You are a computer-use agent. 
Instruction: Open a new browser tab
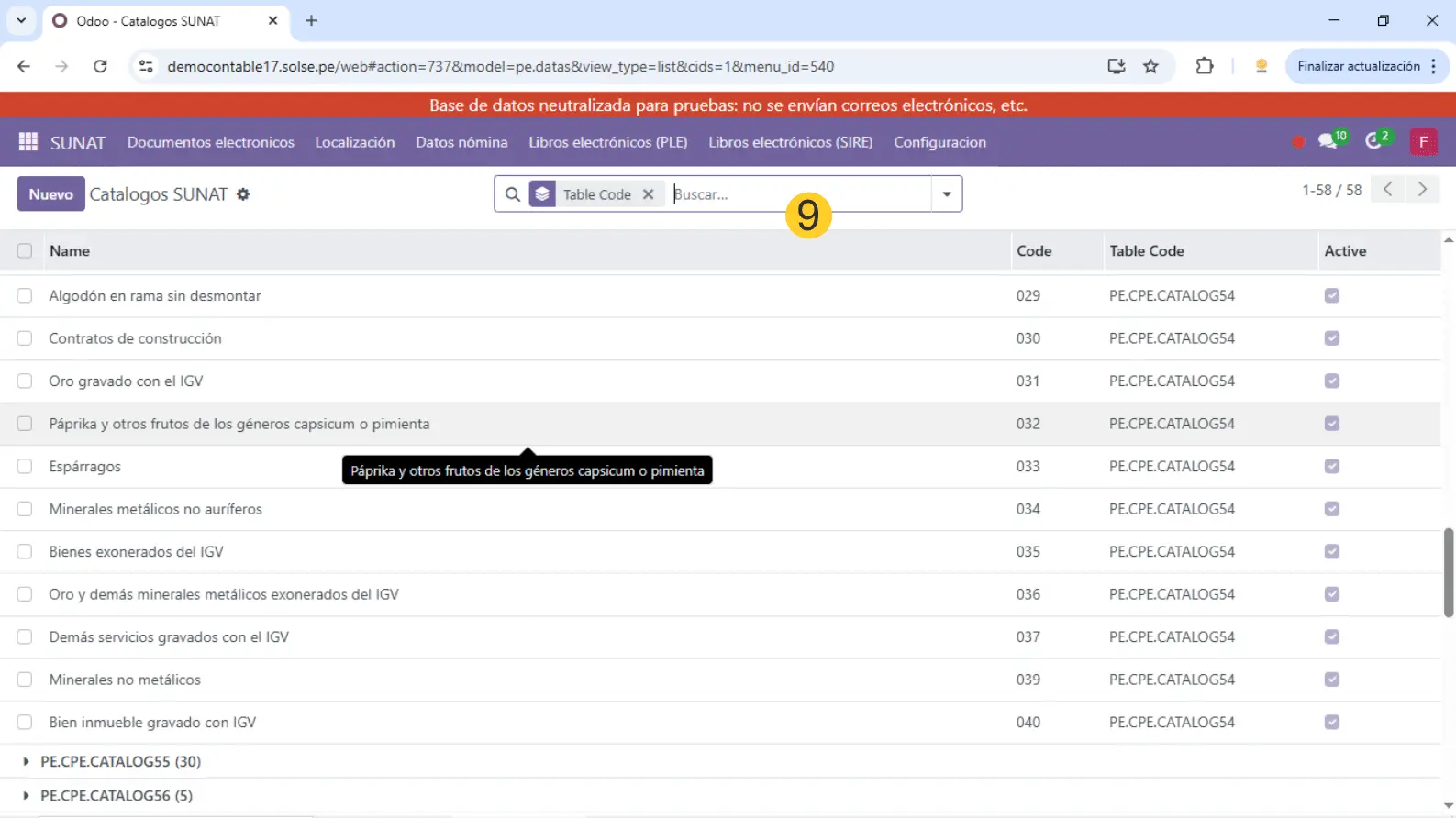pos(311,20)
